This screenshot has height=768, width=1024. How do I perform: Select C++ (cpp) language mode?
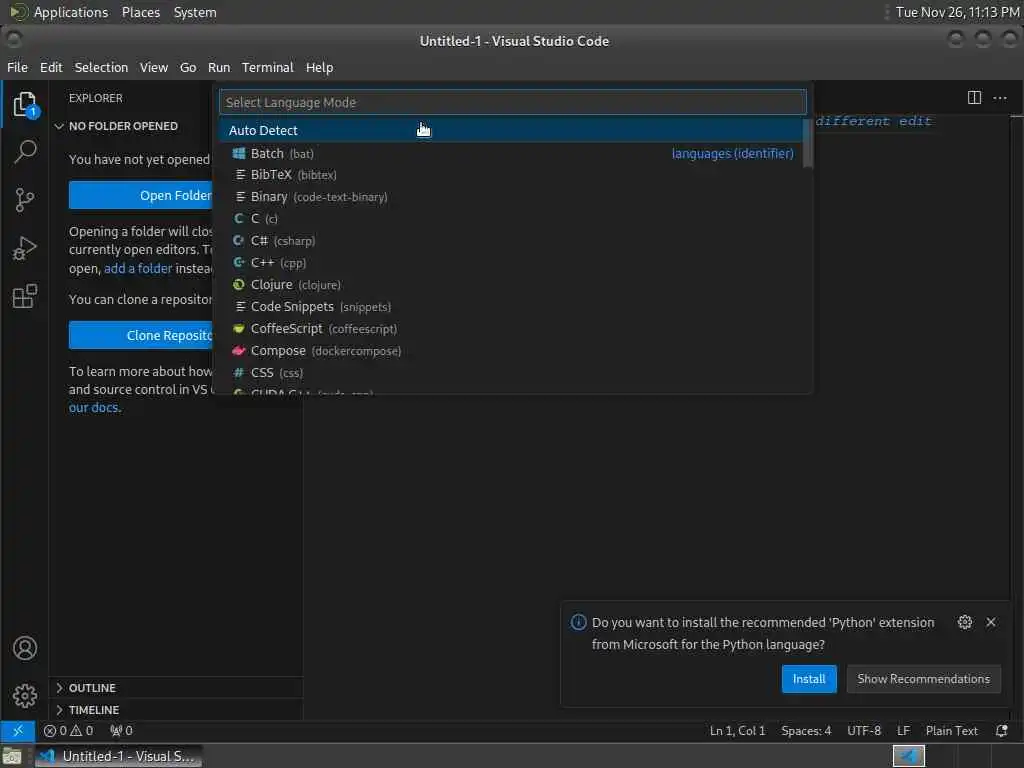coord(513,263)
